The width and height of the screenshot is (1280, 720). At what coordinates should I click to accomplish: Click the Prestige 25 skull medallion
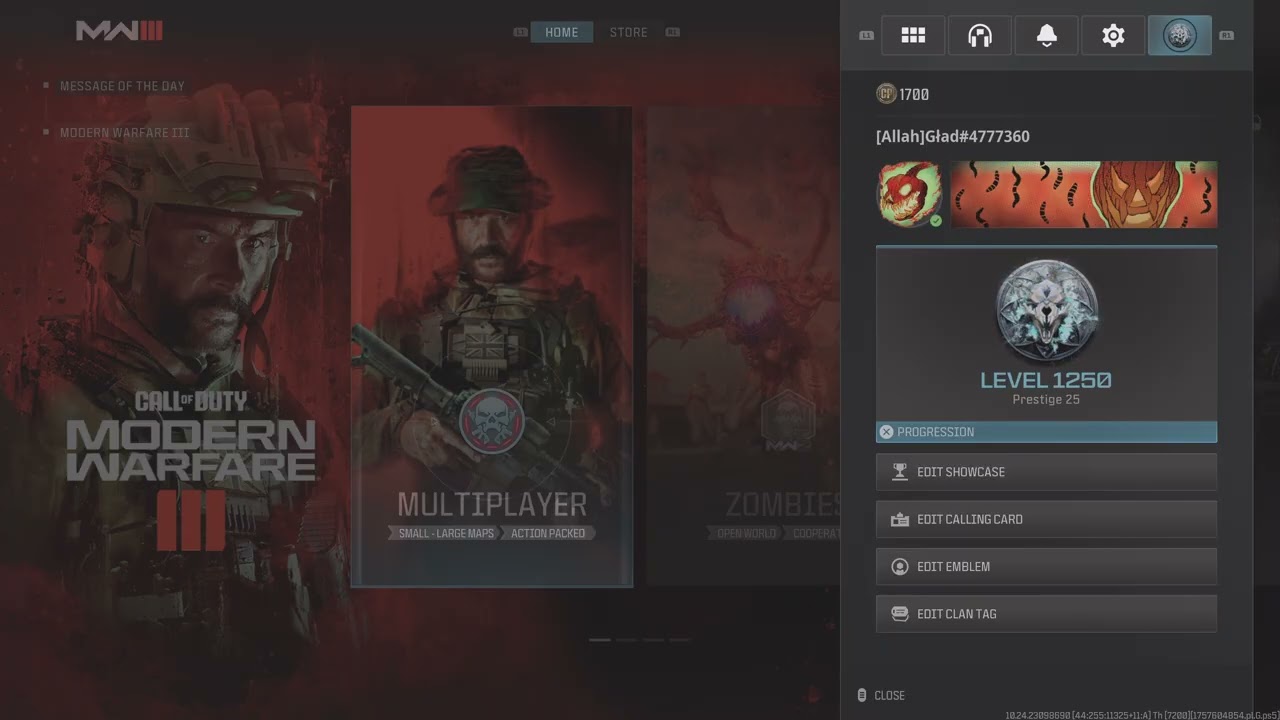tap(1047, 311)
